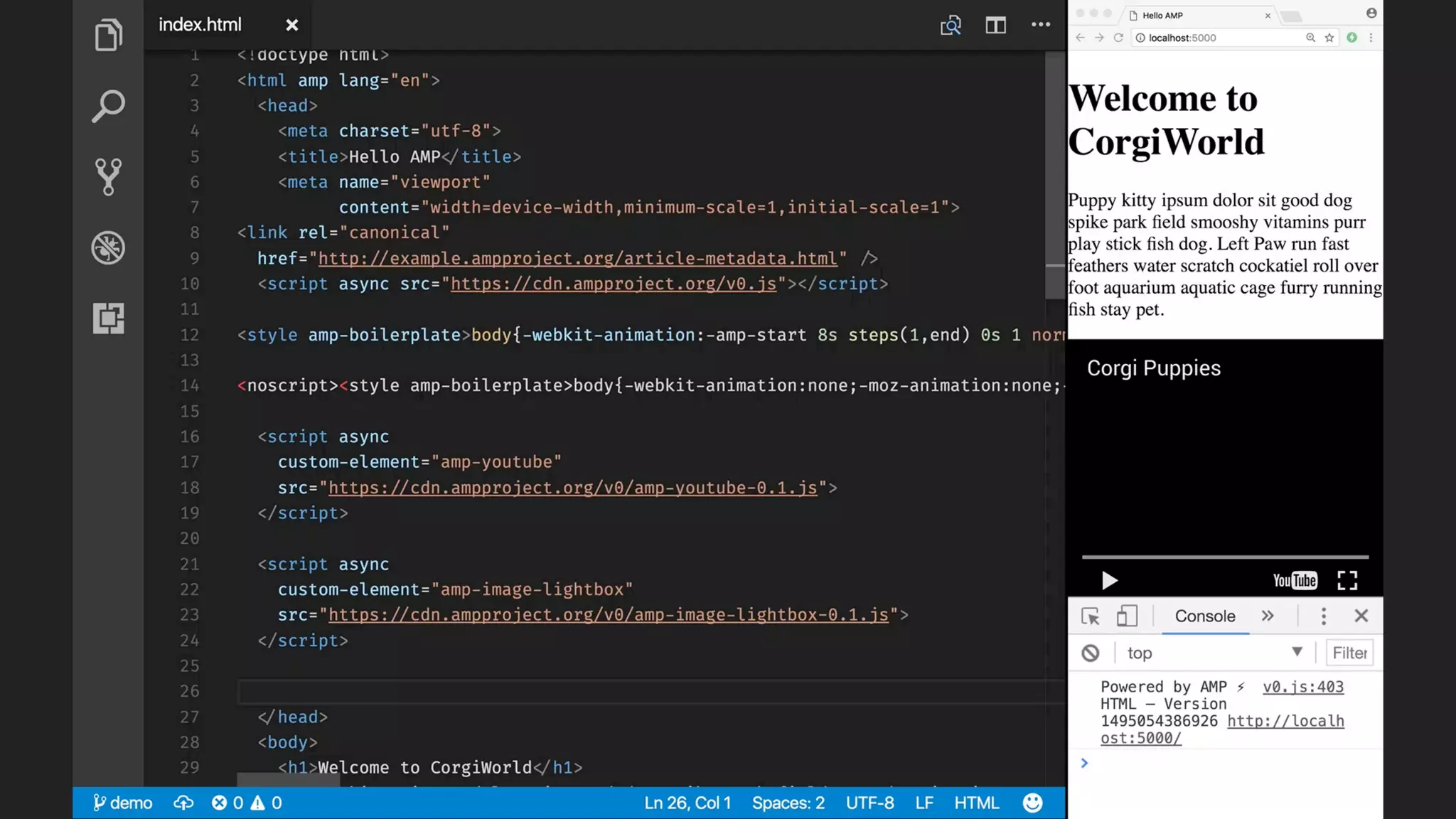Open the Debug panel icon
Screen dimensions: 1456x819
(108, 247)
